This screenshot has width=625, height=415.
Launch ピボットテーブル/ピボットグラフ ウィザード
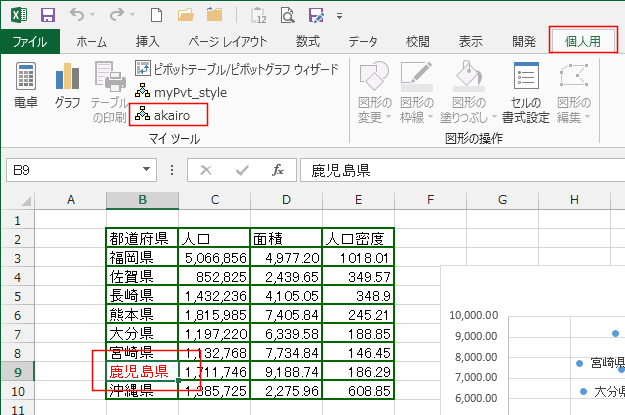(236, 69)
